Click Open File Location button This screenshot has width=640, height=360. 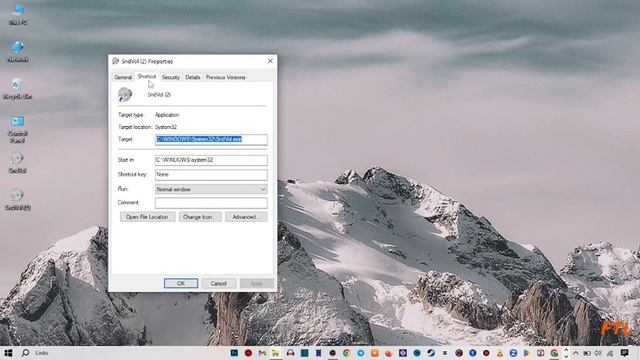coord(147,217)
